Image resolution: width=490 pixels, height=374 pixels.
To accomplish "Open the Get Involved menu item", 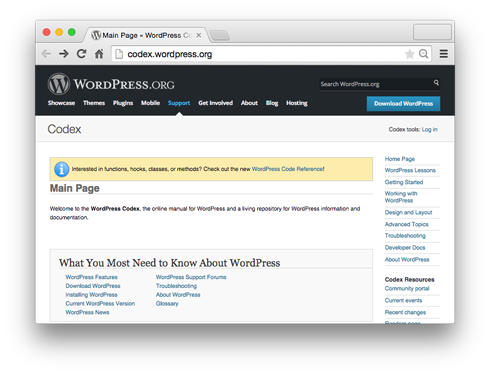I will (216, 103).
